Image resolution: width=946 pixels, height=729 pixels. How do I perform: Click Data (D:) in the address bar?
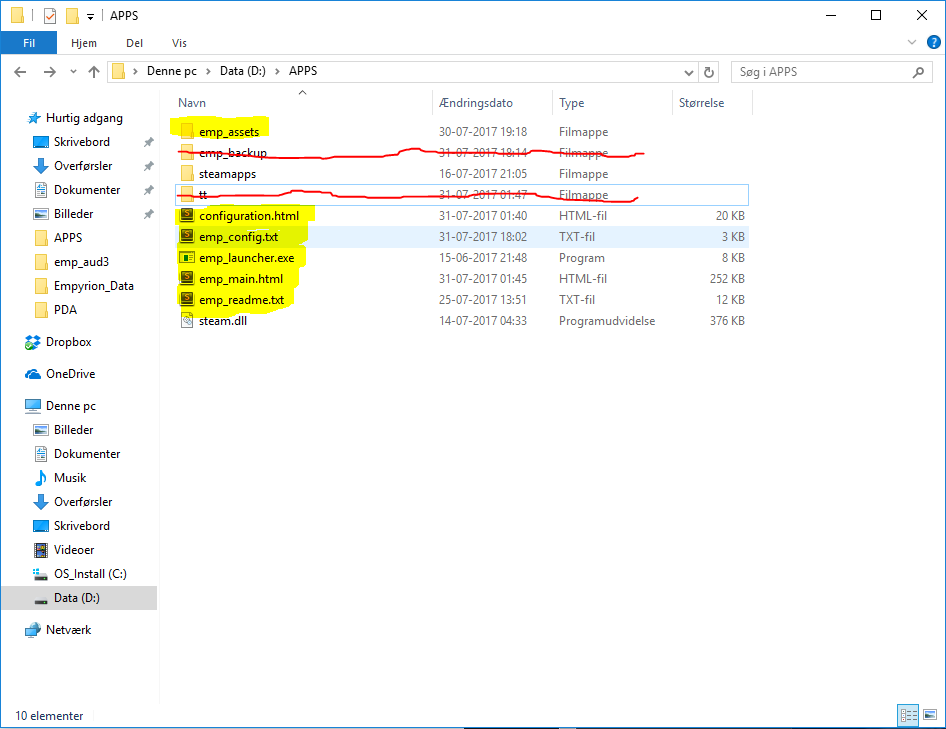tap(243, 71)
